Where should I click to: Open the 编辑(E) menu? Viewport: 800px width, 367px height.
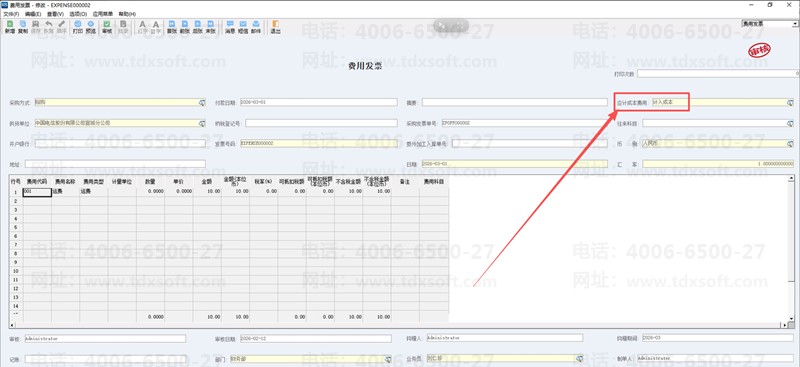click(x=33, y=14)
